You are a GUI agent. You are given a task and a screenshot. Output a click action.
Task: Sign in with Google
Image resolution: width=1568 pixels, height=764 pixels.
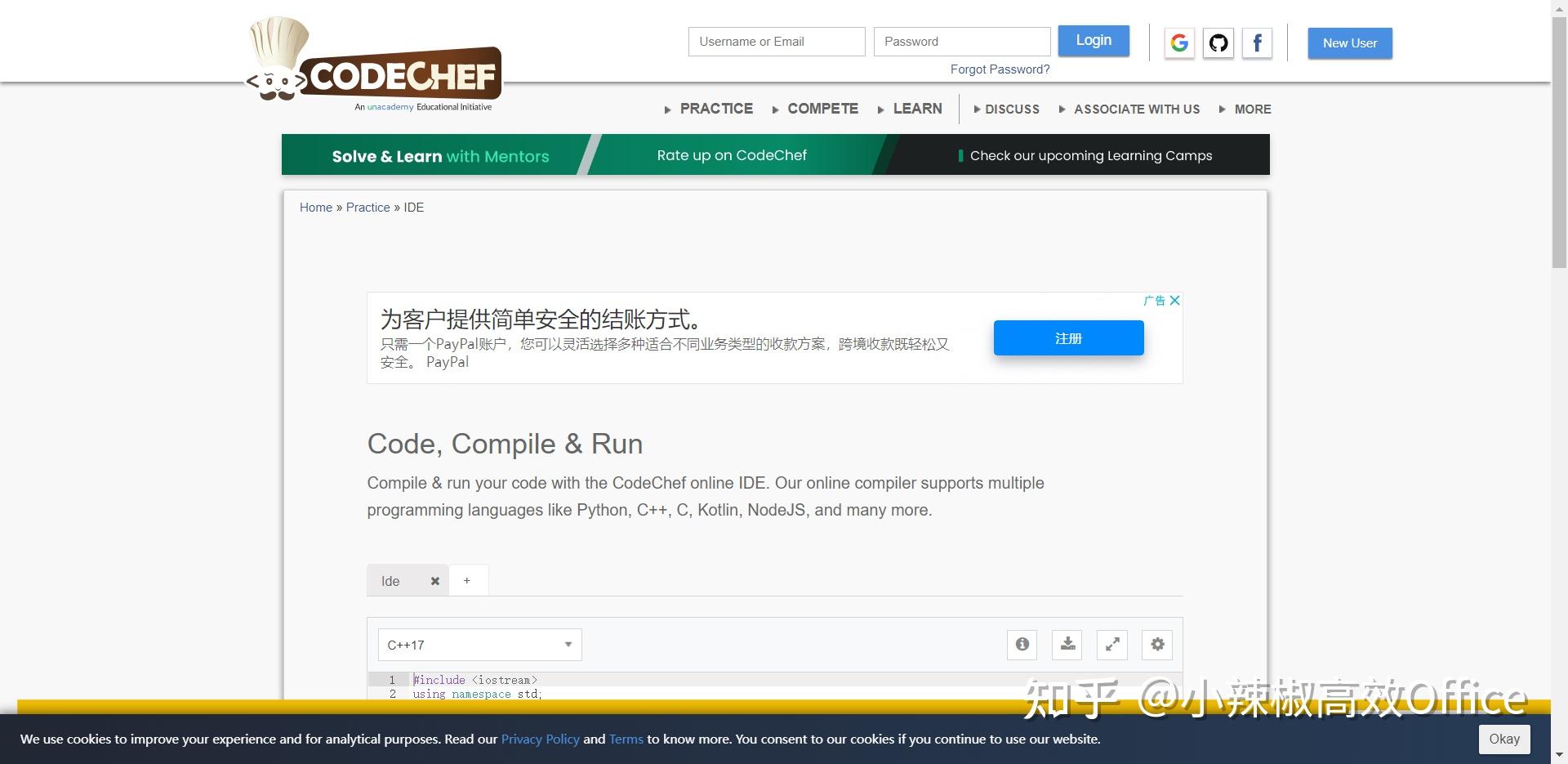(1178, 42)
